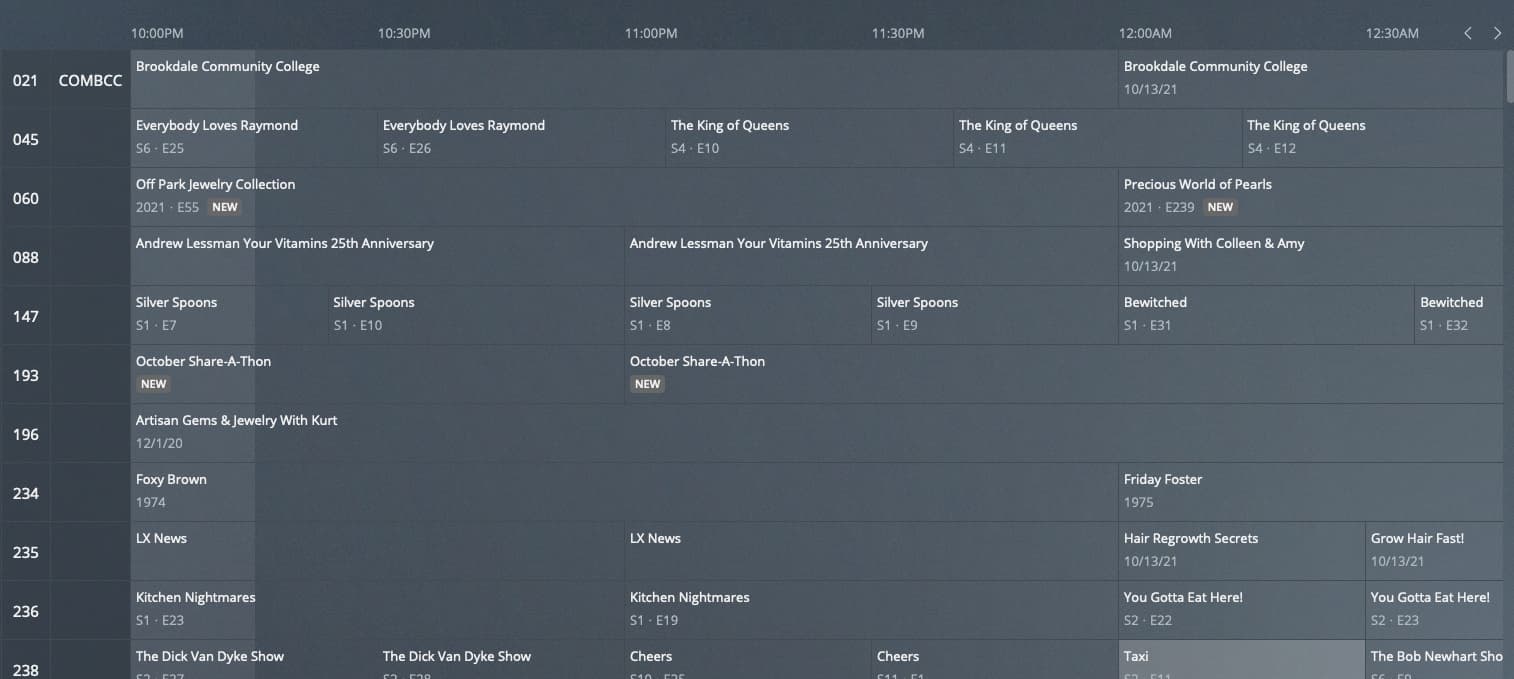Open Andrew Lessman Your Vitamins at 10:00PM
Screen dimensions: 1514x679
(x=377, y=257)
